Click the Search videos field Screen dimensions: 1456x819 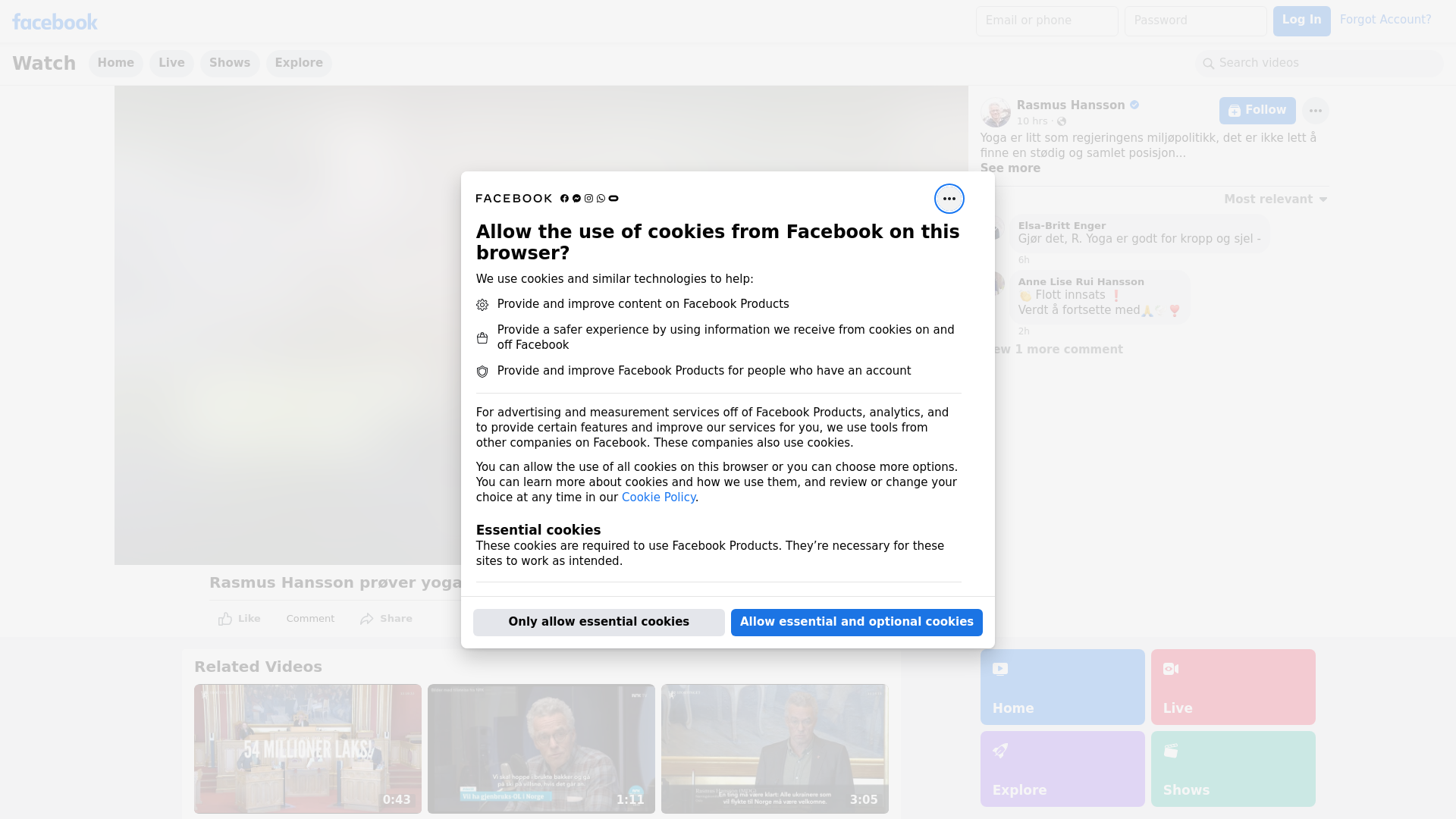[1319, 63]
